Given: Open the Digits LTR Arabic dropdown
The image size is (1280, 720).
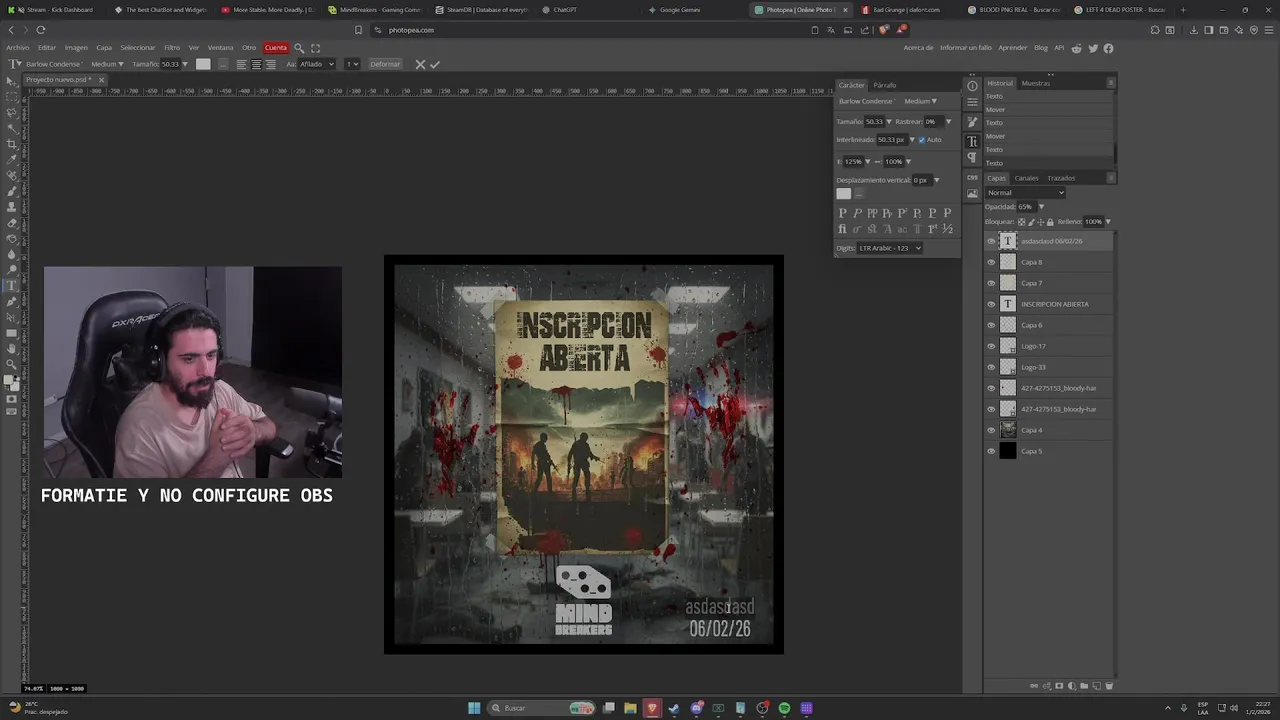Looking at the screenshot, I should [890, 248].
